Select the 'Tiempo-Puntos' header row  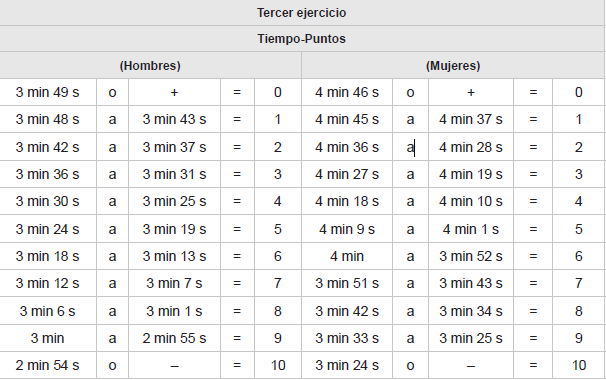[302, 39]
